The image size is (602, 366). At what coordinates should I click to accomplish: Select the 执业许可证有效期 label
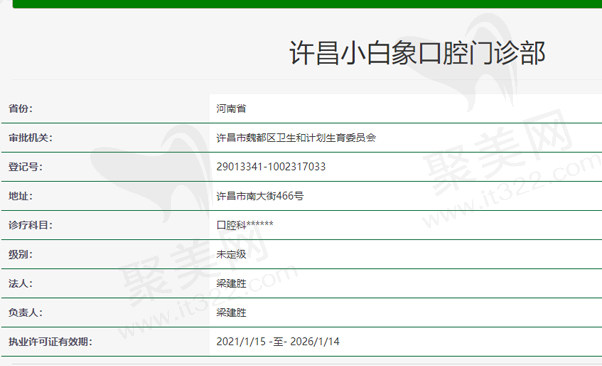(x=50, y=341)
